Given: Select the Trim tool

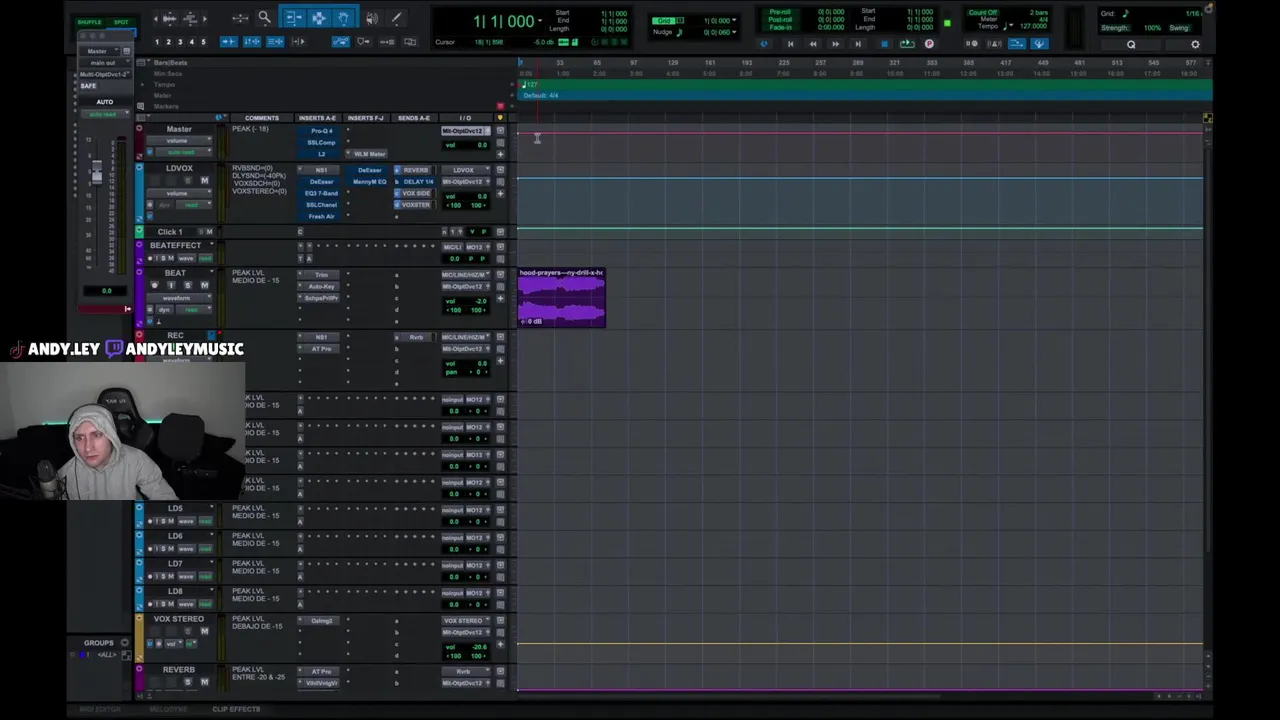Looking at the screenshot, I should click(294, 18).
